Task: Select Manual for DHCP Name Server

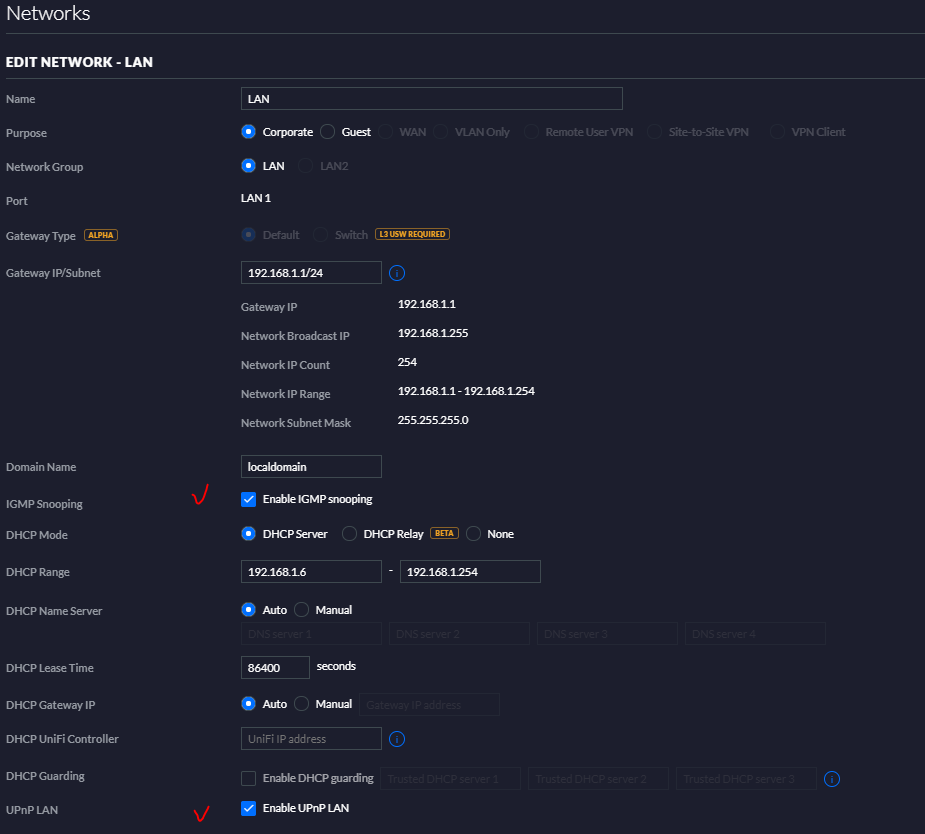Action: point(301,610)
